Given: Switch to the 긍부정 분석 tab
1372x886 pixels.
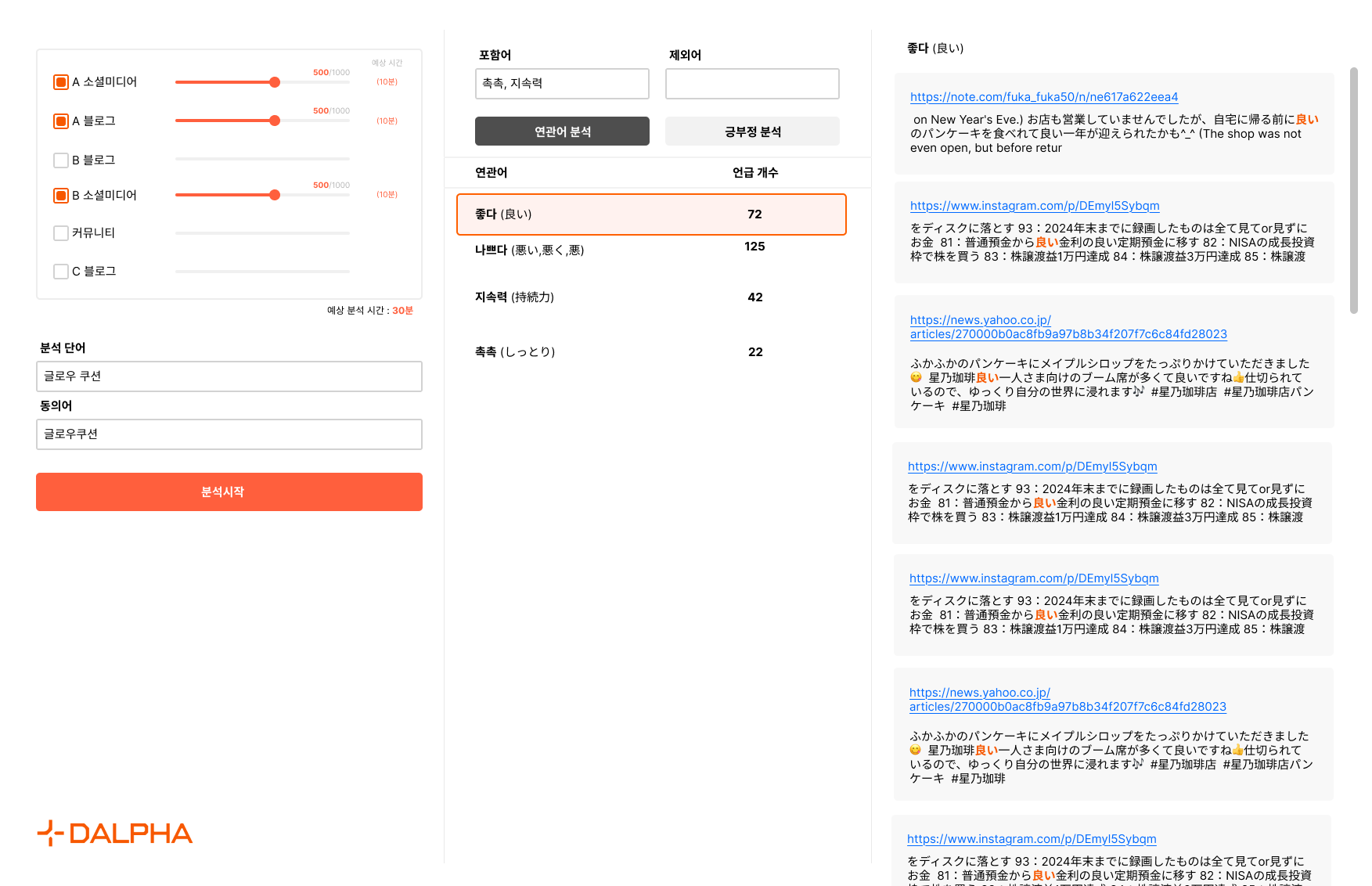Looking at the screenshot, I should tap(751, 131).
